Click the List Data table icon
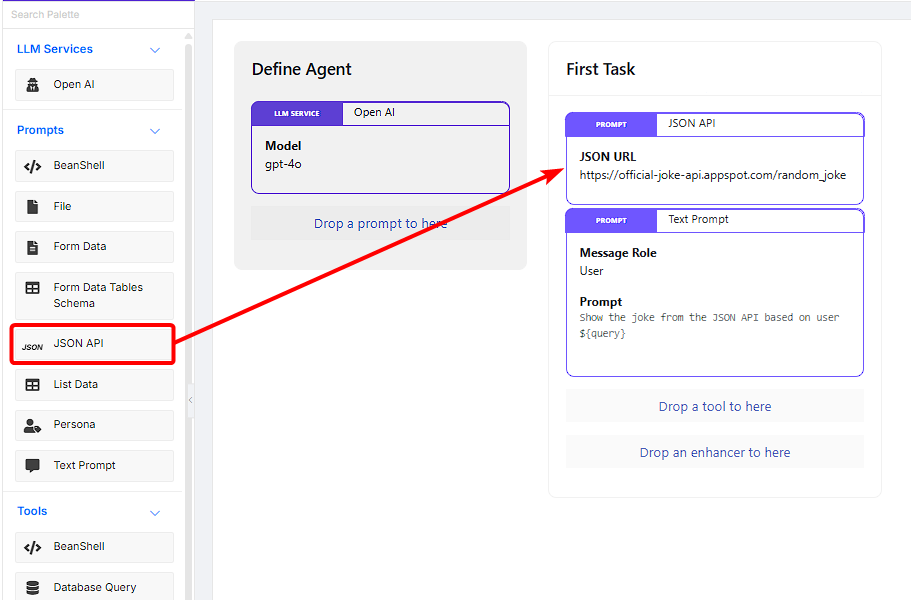911x600 pixels. coord(33,385)
